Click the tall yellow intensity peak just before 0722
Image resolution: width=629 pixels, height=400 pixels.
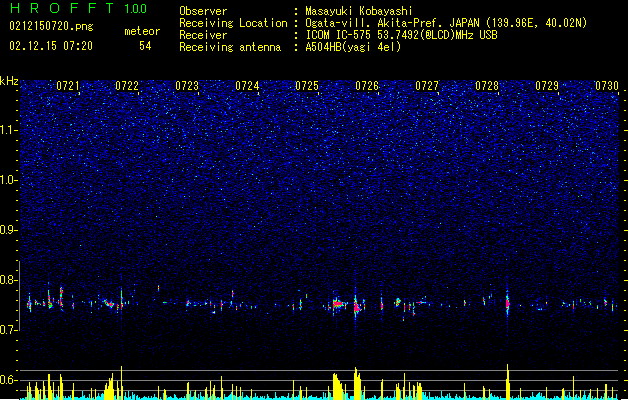[122, 382]
